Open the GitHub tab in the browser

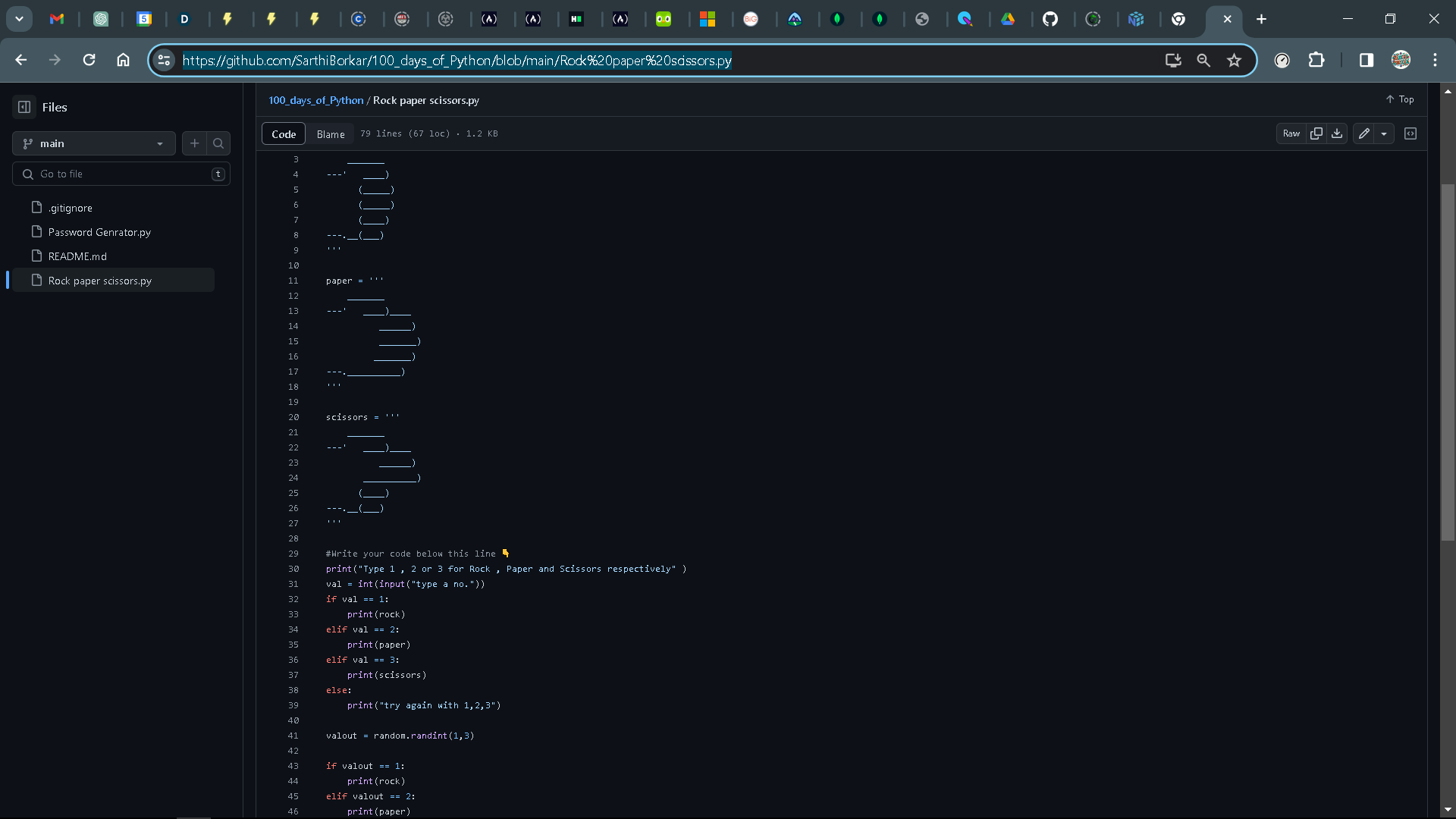1052,19
